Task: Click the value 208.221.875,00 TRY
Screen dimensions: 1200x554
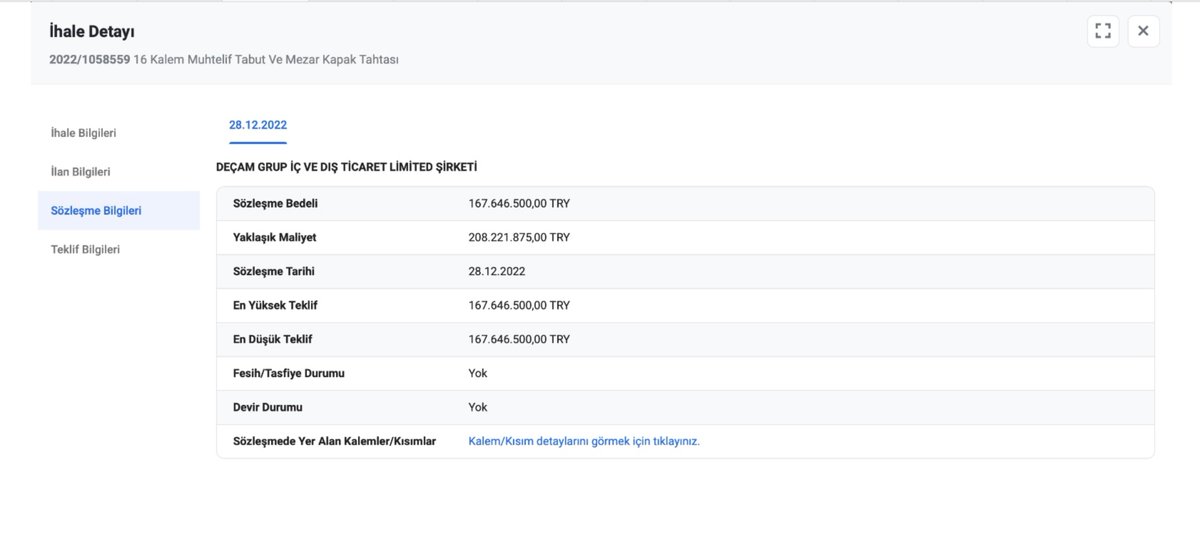Action: tap(519, 237)
